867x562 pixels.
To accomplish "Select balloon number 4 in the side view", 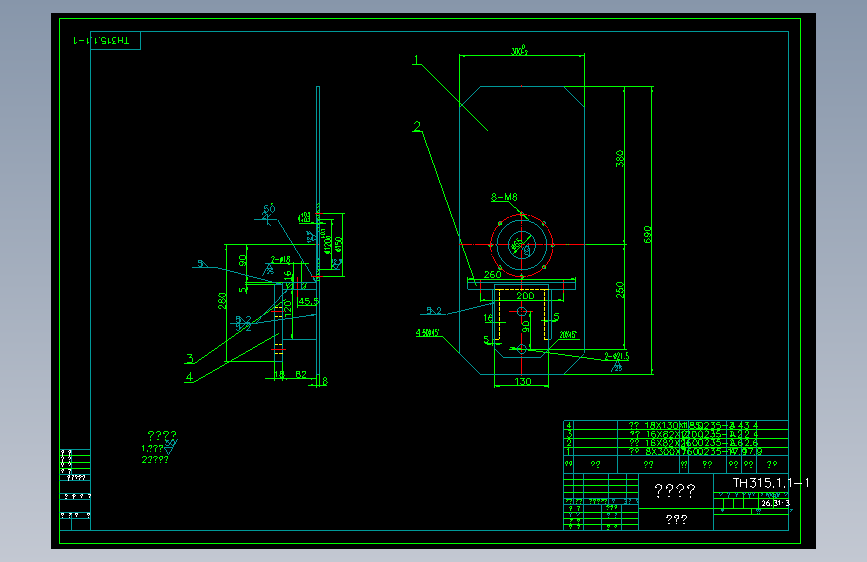I will (189, 377).
